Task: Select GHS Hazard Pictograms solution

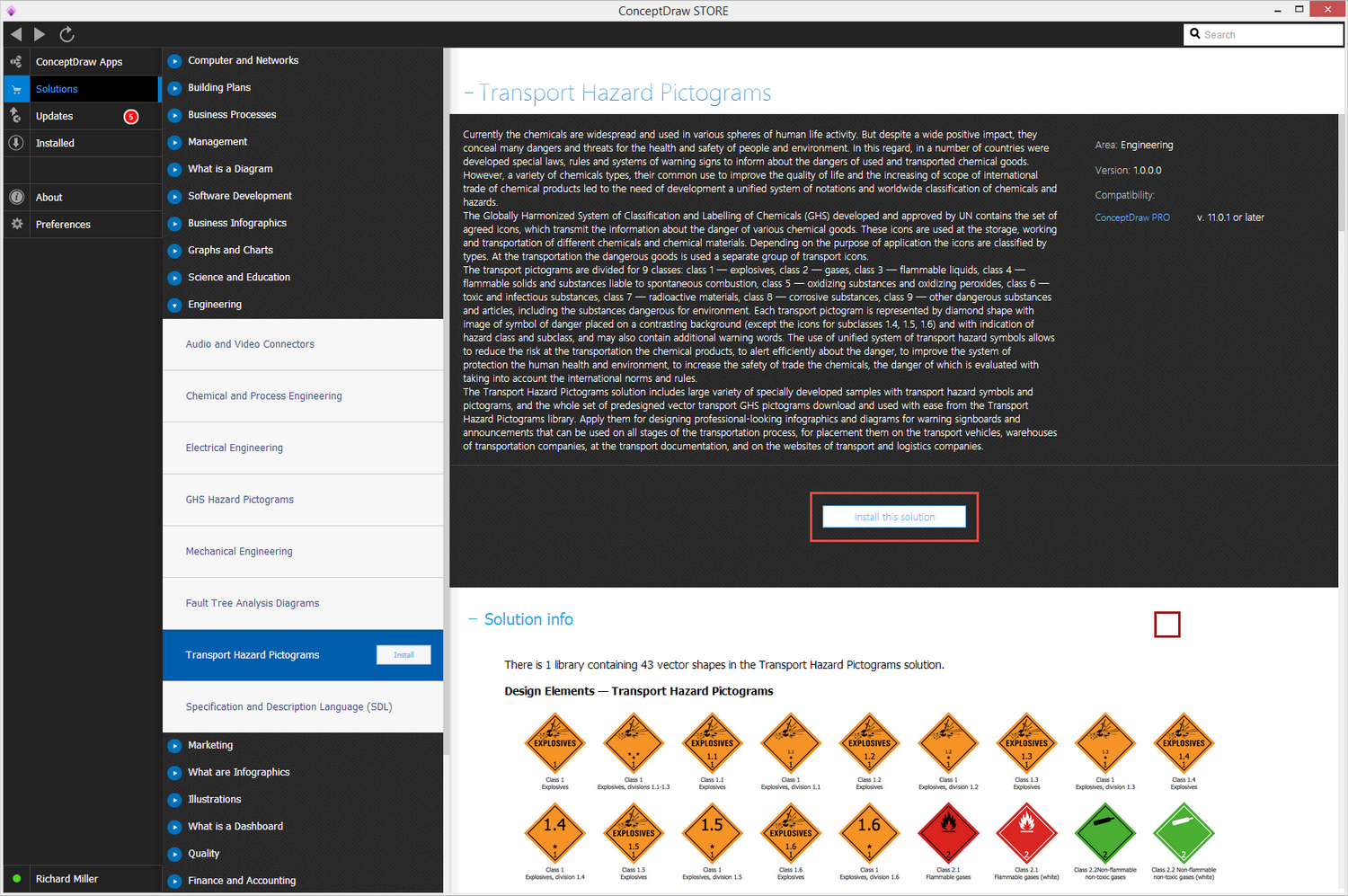Action: [303, 500]
